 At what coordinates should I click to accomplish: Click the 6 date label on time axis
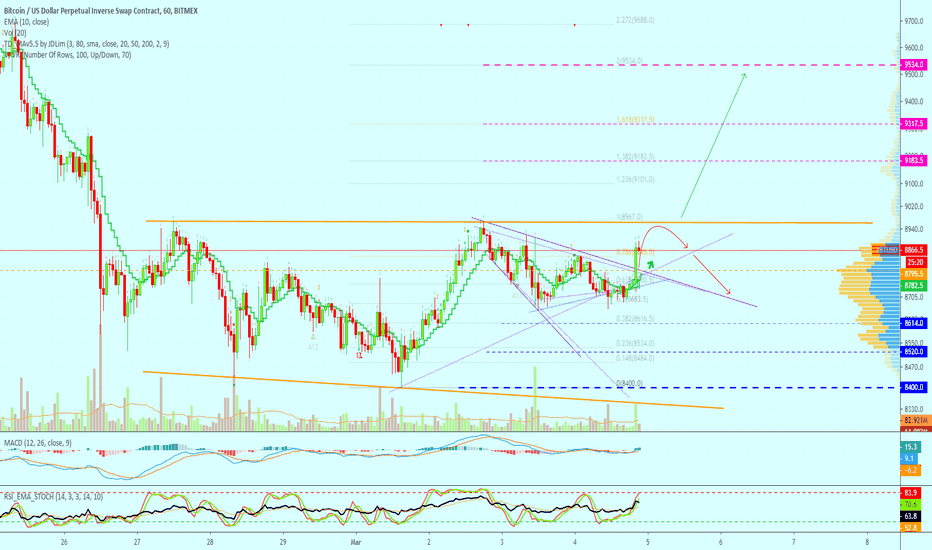pos(721,542)
